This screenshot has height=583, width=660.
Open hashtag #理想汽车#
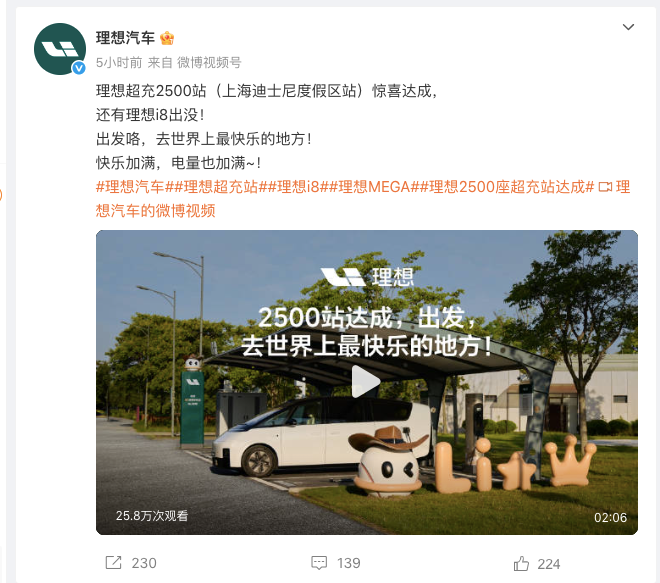[x=130, y=187]
